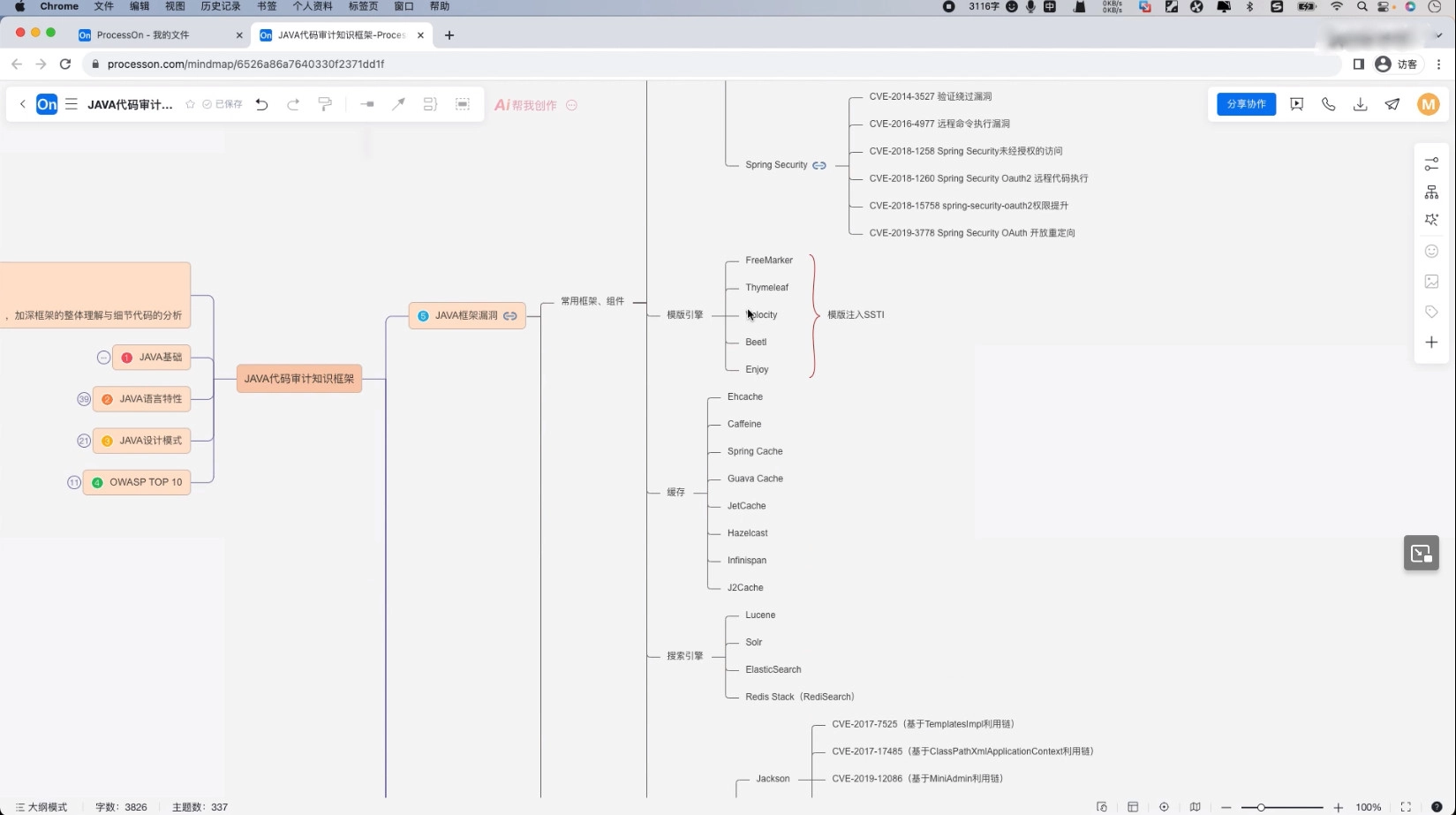Start presentation mode with play icon

pyautogui.click(x=1296, y=104)
